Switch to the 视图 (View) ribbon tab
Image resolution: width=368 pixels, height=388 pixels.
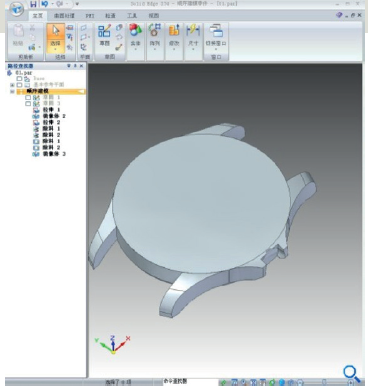(154, 16)
